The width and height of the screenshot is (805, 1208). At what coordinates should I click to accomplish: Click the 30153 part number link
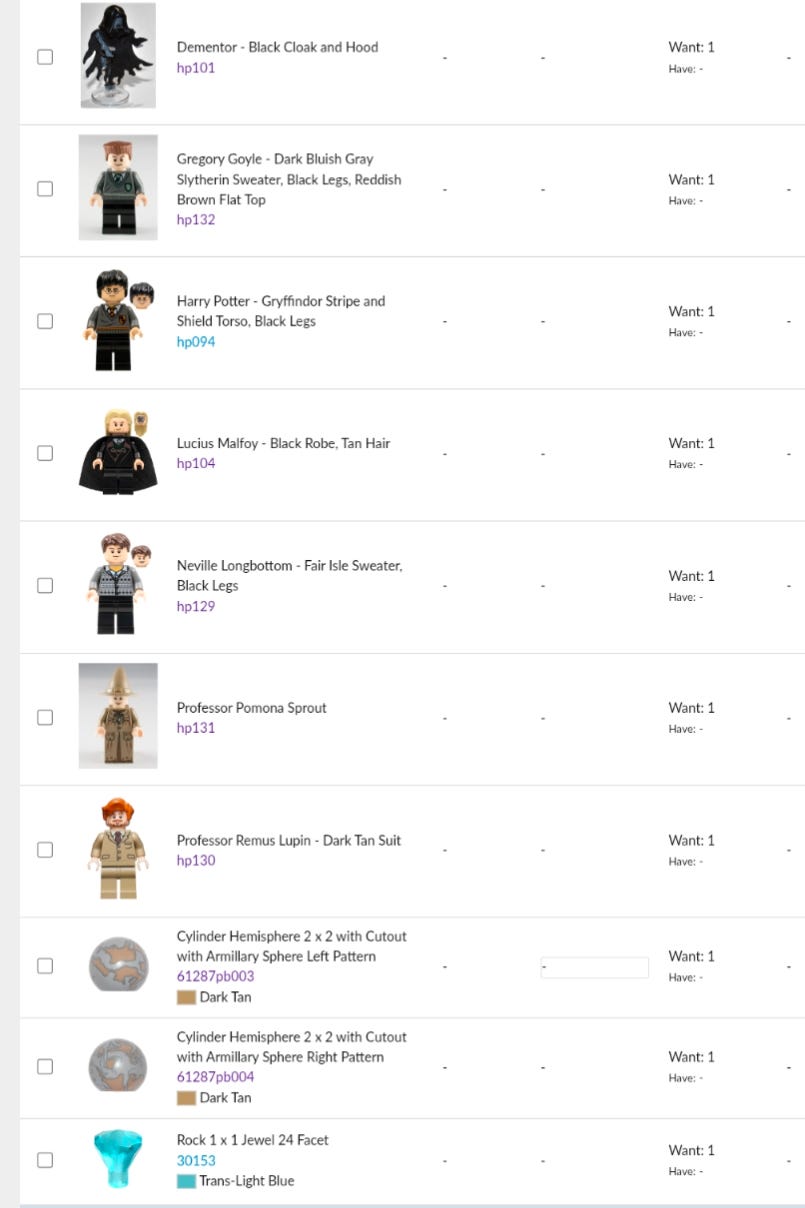point(196,1161)
